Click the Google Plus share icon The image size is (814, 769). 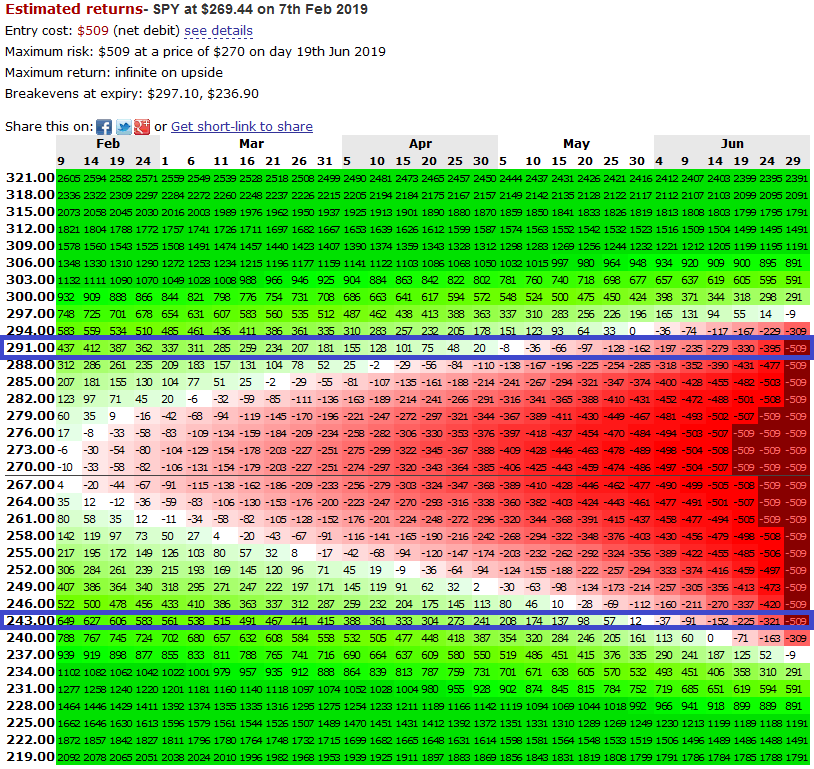(x=142, y=127)
